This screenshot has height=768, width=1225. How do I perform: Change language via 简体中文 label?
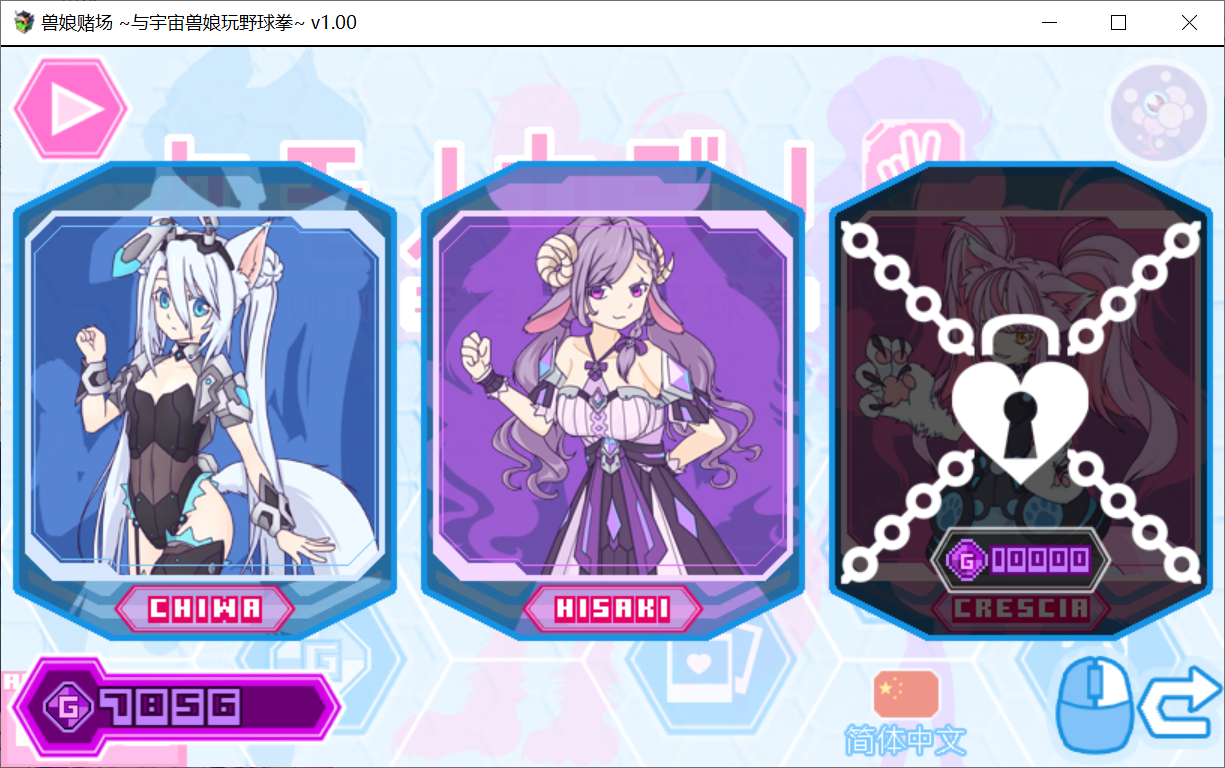pyautogui.click(x=906, y=741)
